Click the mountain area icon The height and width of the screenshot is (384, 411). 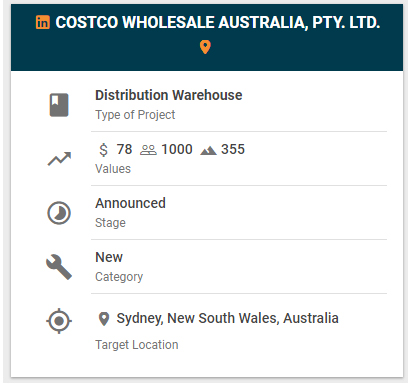(208, 151)
